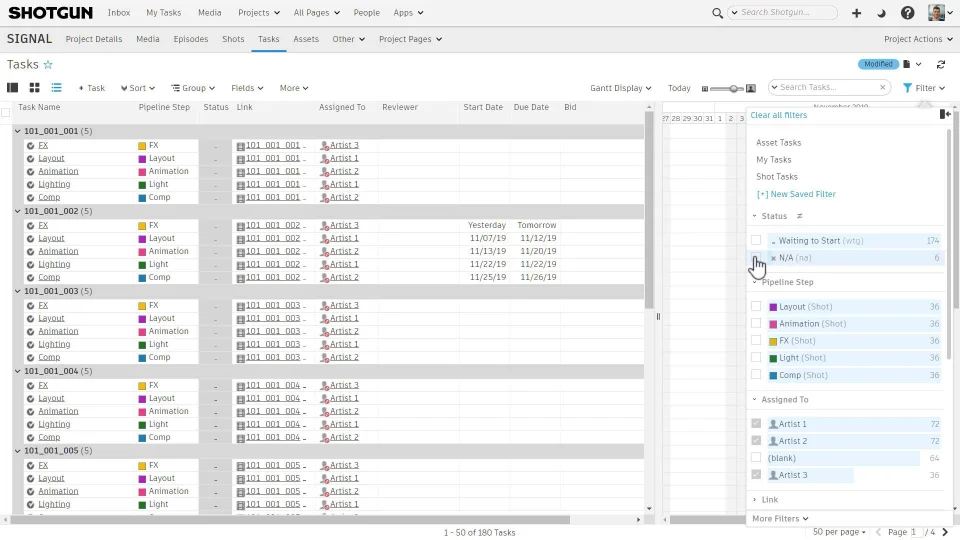
Task: Click the global search magnifier icon
Action: pos(717,13)
